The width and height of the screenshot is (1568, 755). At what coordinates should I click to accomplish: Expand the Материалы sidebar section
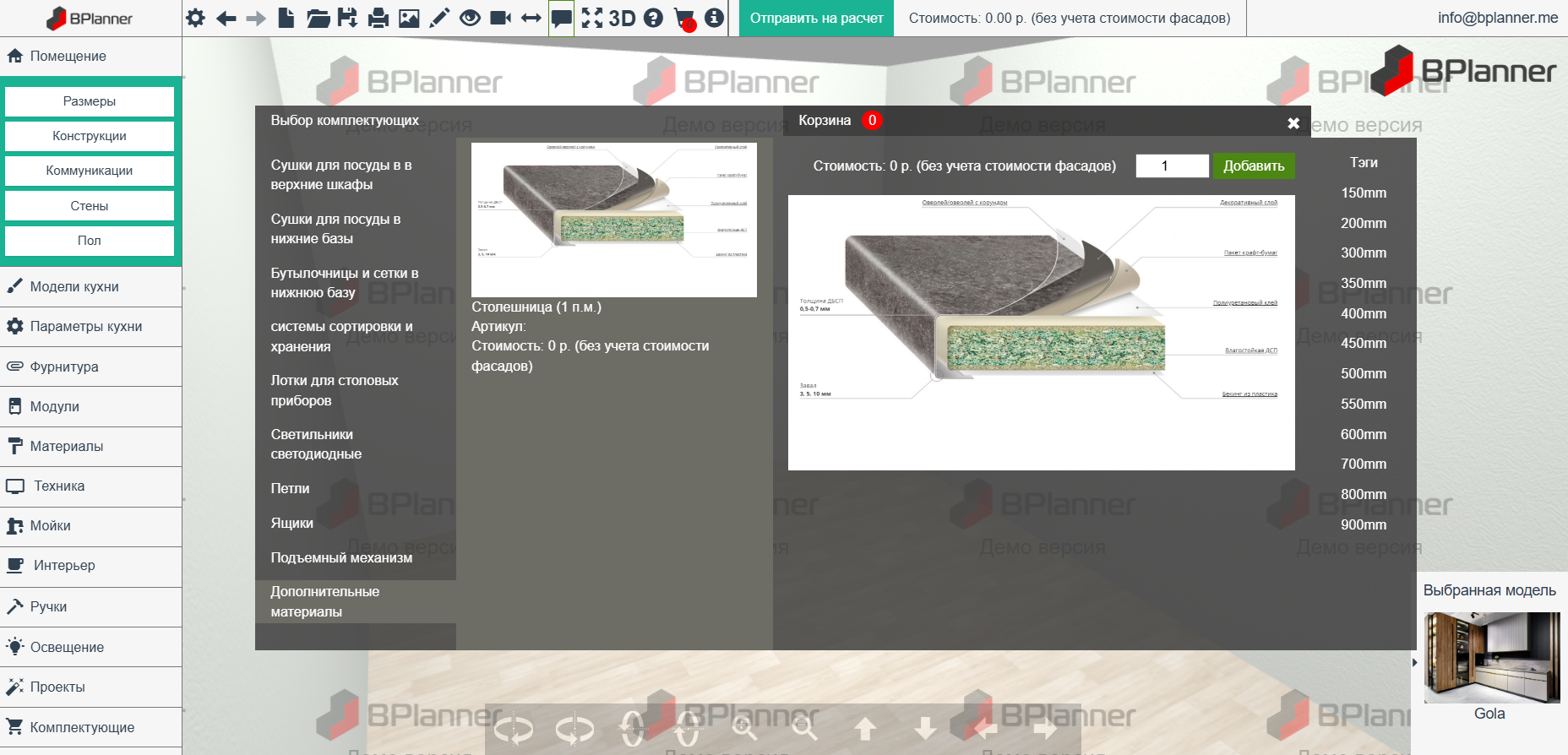[x=90, y=446]
